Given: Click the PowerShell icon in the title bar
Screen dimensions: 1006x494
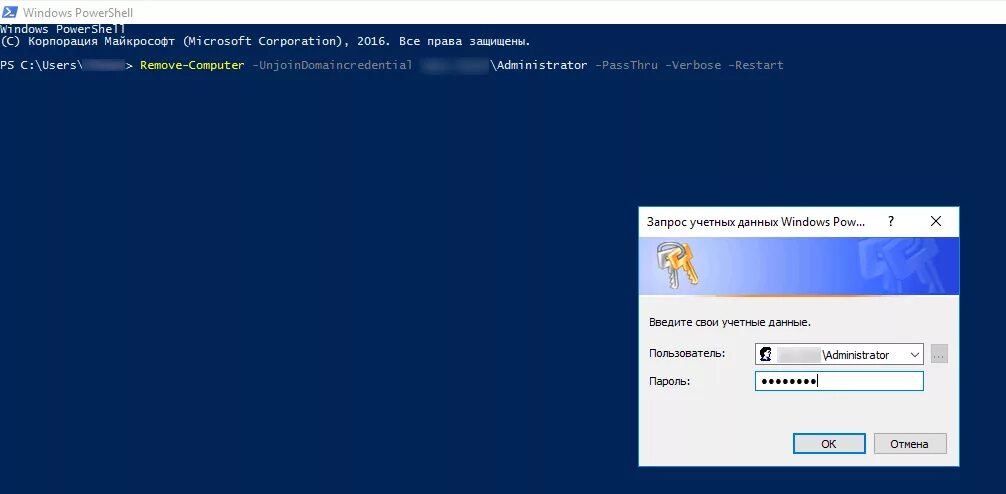Looking at the screenshot, I should coord(10,12).
